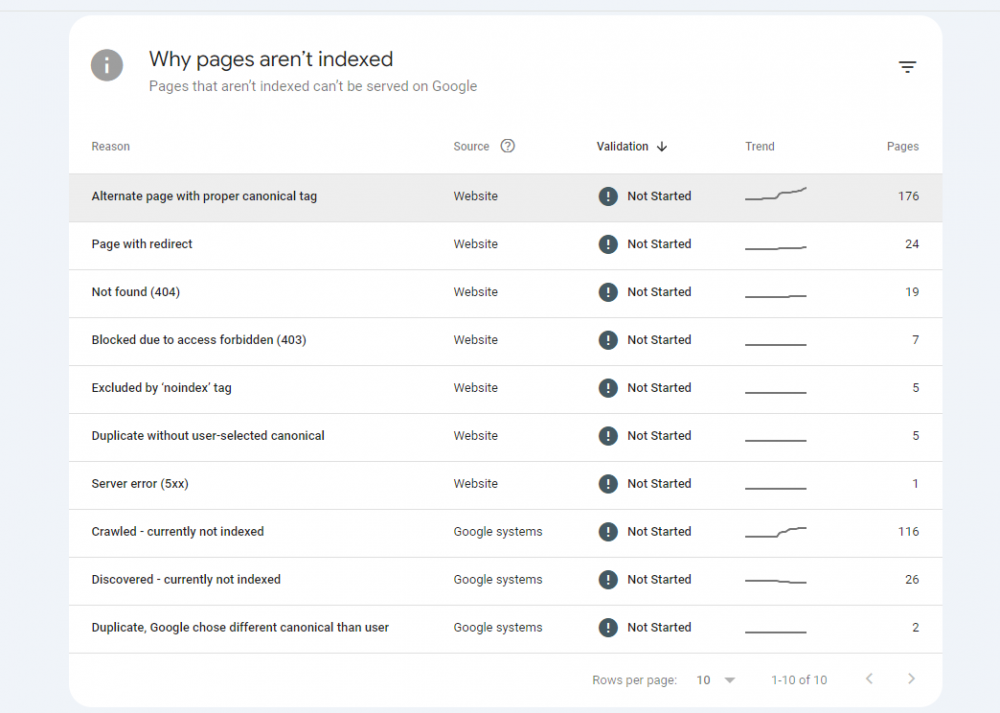
Task: Click trend sparkline for Crawled row
Action: (x=776, y=532)
